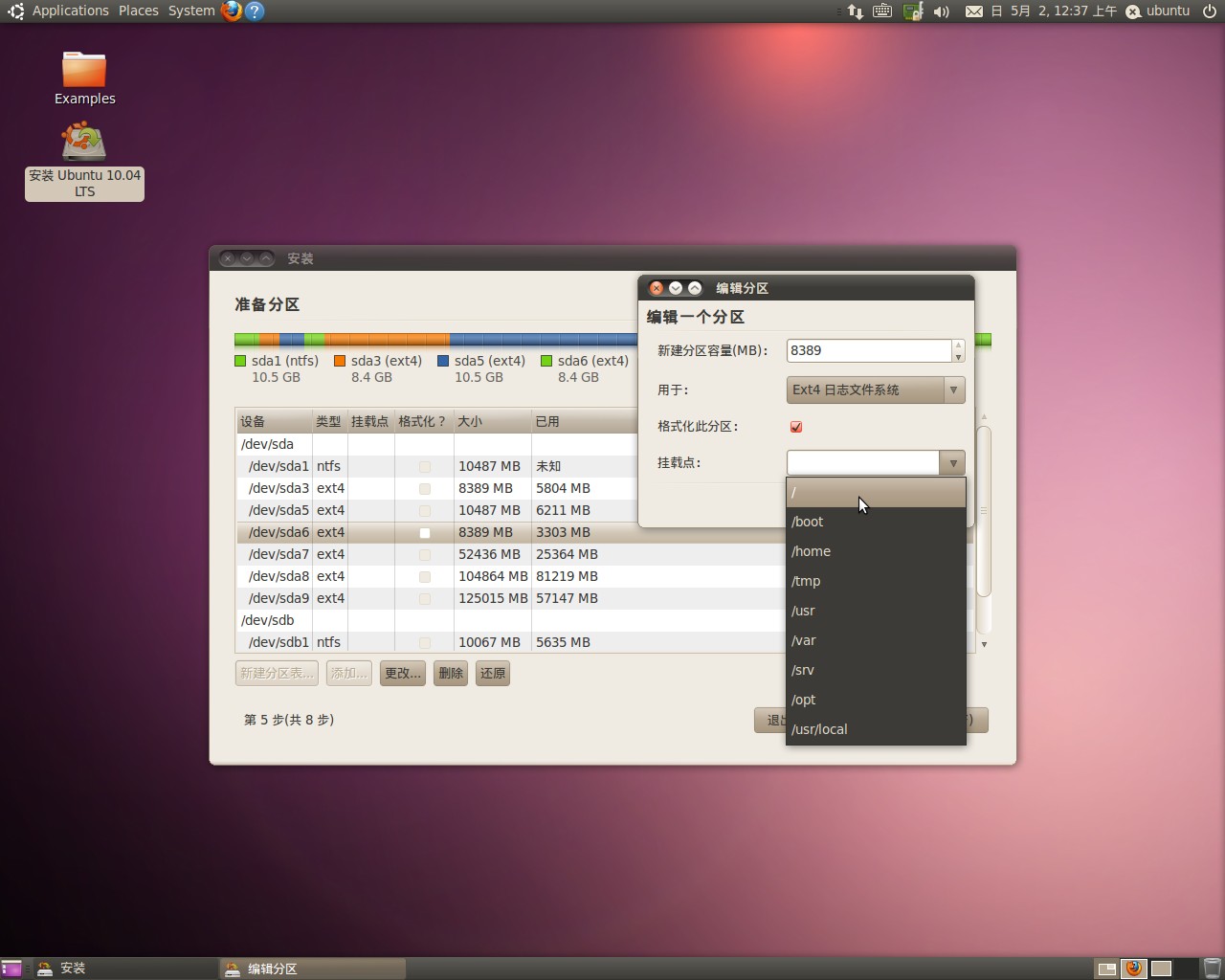Viewport: 1225px width, 980px height.
Task: Click the show desktop icon in bottom panel
Action: pyautogui.click(x=11, y=969)
